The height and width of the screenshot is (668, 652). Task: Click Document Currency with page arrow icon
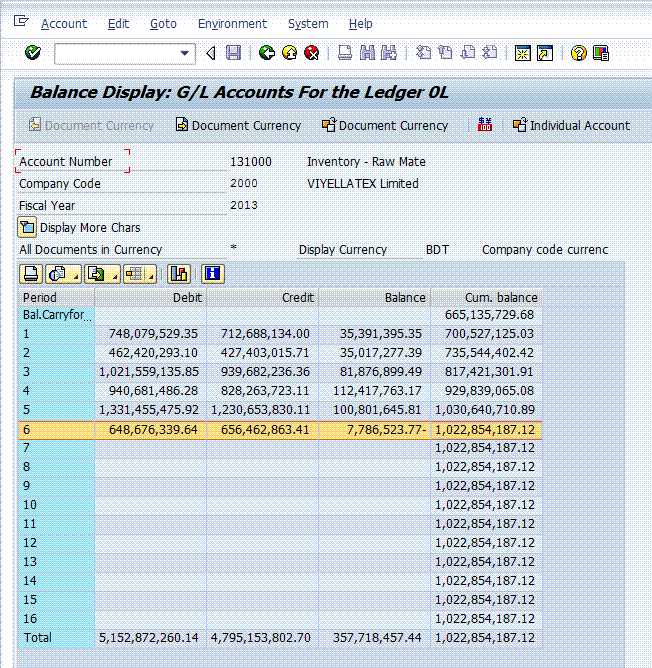pos(238,125)
